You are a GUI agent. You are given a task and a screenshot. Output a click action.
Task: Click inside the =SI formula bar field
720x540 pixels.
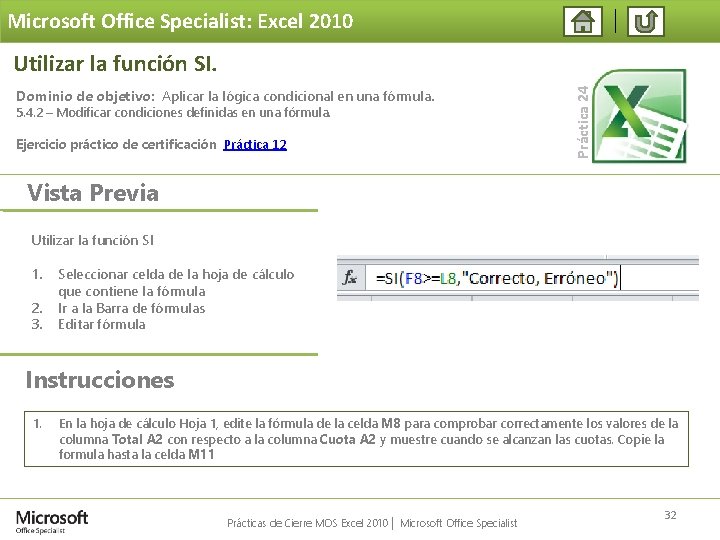click(x=532, y=278)
